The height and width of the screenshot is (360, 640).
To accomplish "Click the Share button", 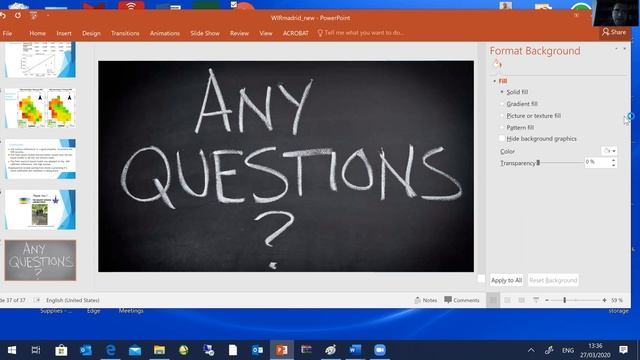I will click(613, 32).
